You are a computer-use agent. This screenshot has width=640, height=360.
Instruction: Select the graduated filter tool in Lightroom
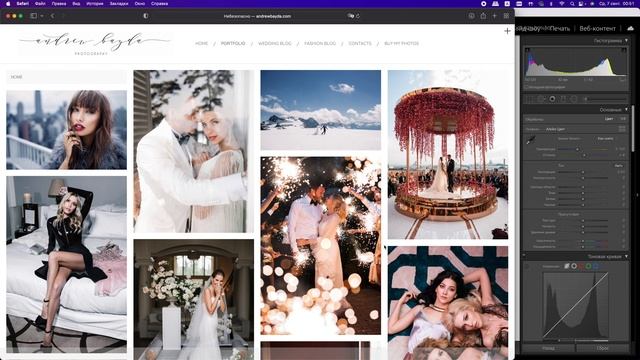click(563, 99)
